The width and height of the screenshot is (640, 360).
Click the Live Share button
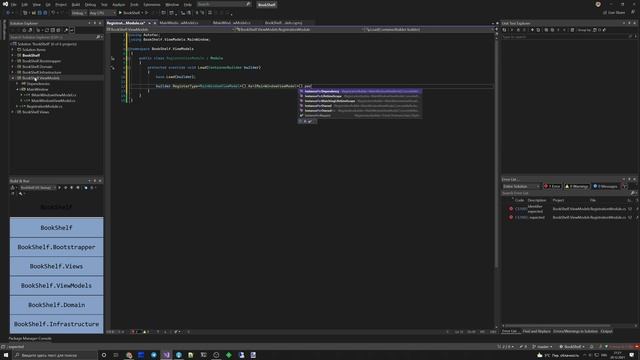(x=614, y=13)
